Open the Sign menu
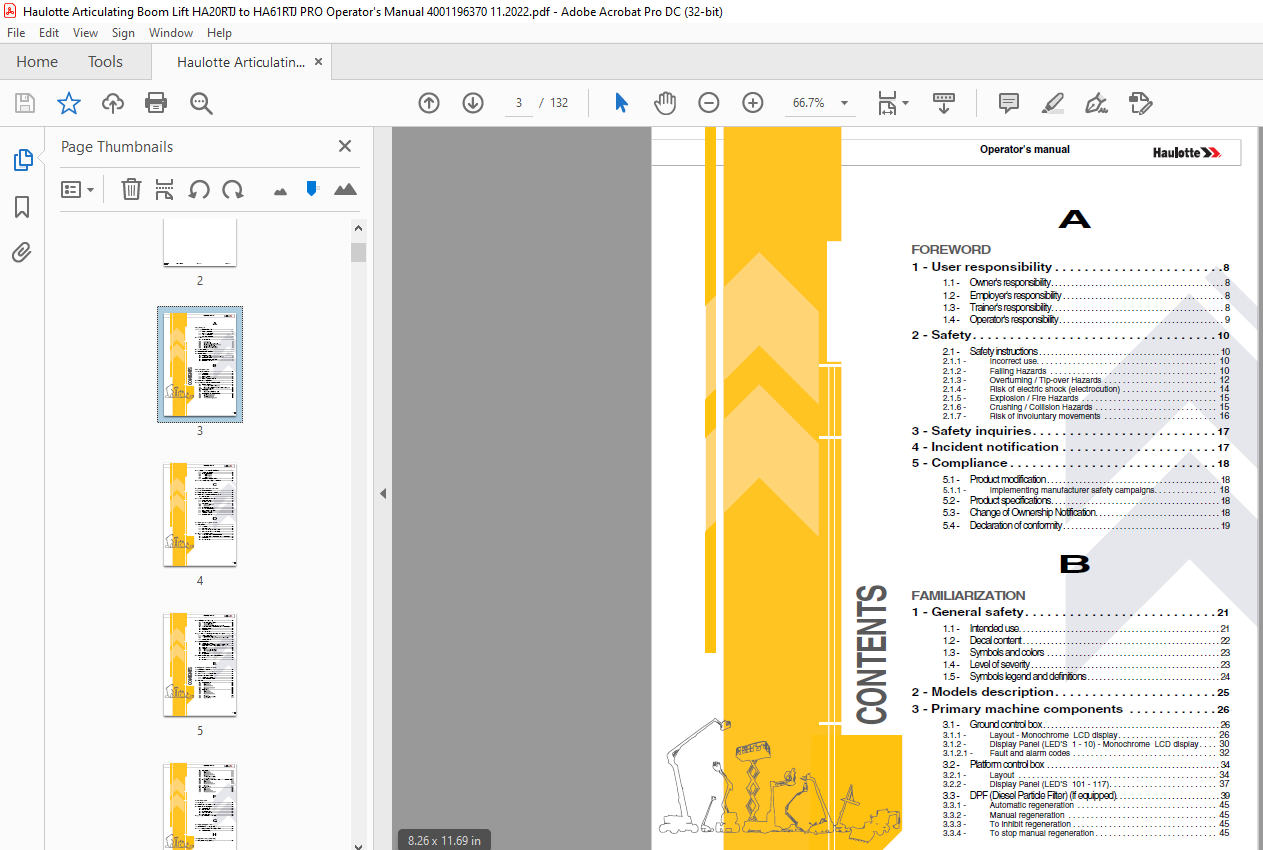This screenshot has height=850, width=1263. (123, 33)
